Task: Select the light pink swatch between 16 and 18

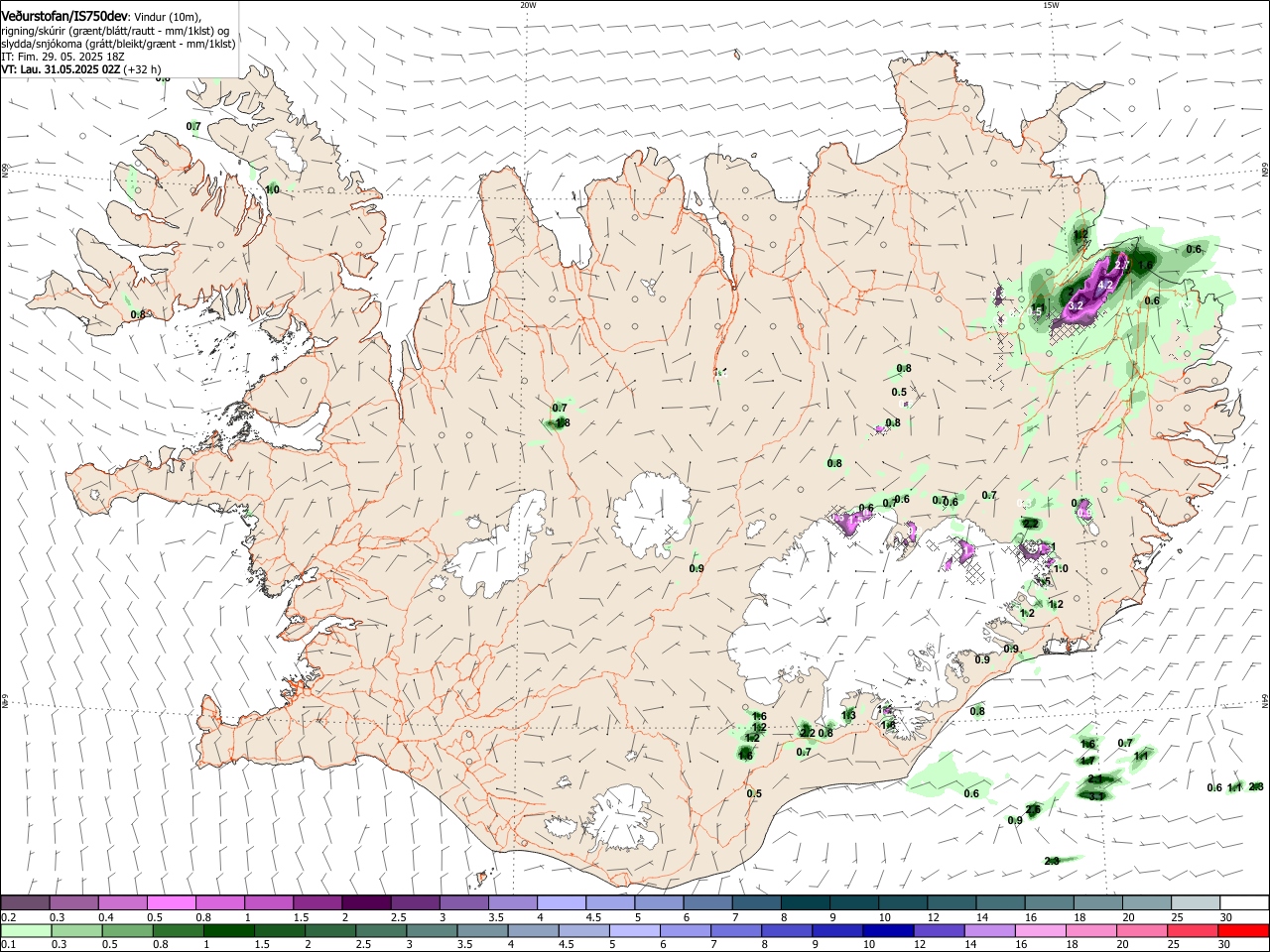Action: pos(1040,931)
